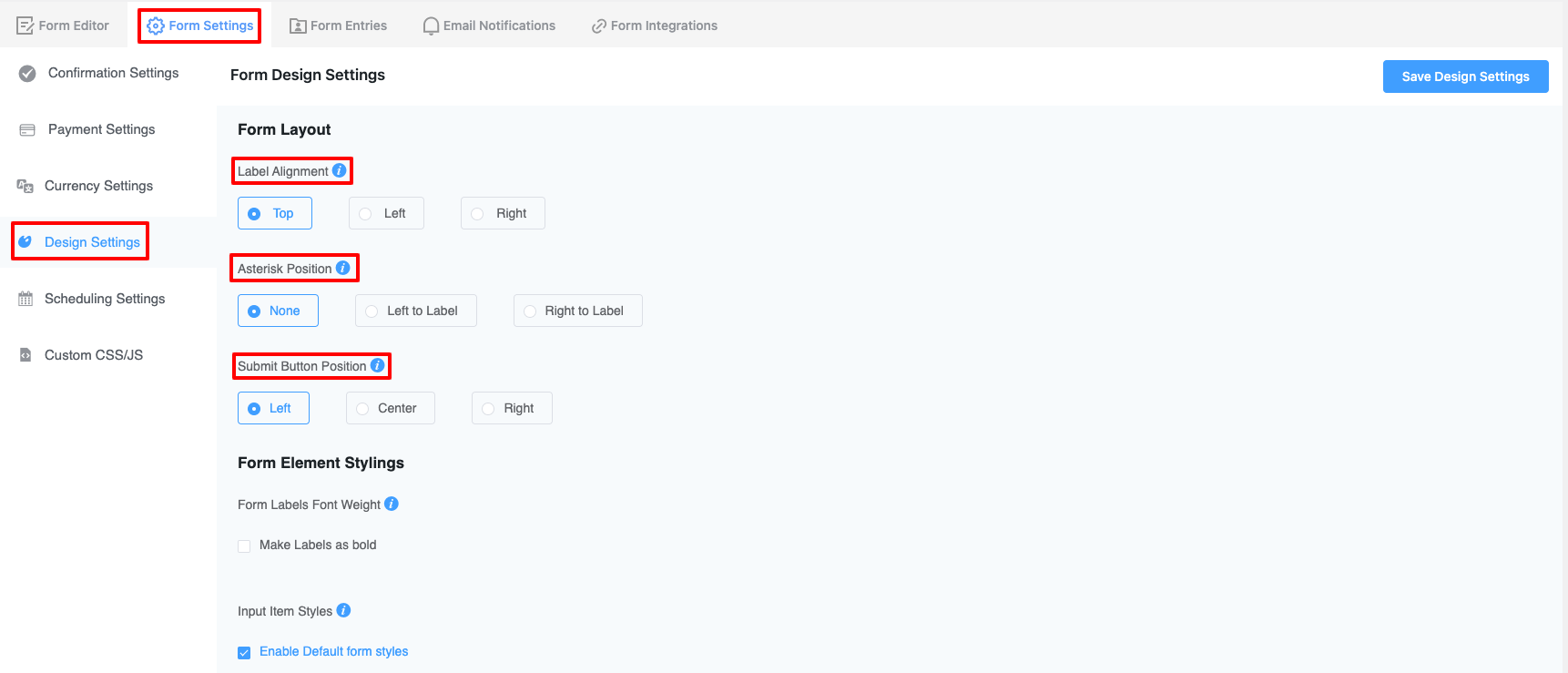Select Left label alignment
This screenshot has width=1568, height=673.
tap(386, 213)
